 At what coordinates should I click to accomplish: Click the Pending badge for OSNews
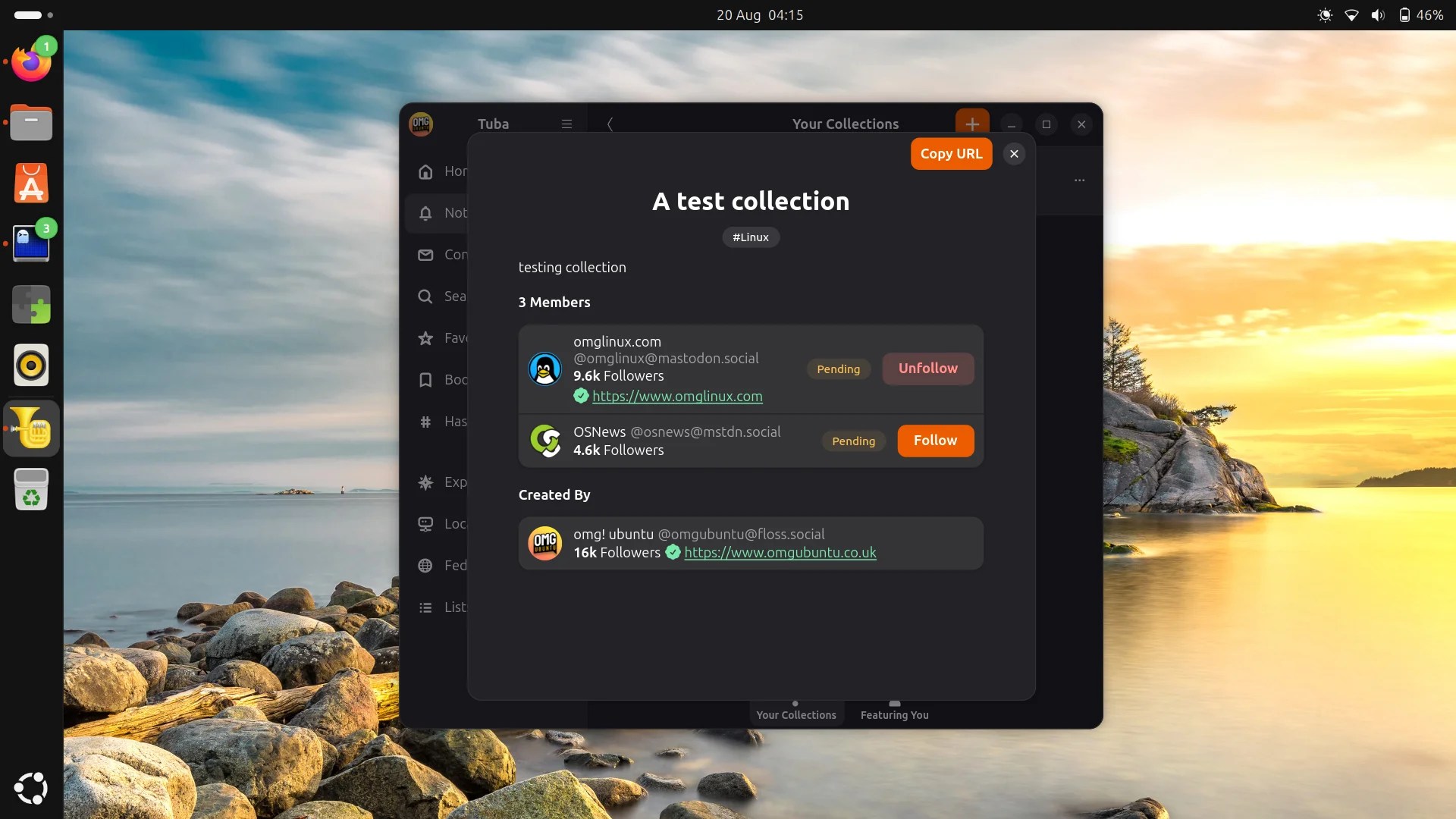point(854,441)
